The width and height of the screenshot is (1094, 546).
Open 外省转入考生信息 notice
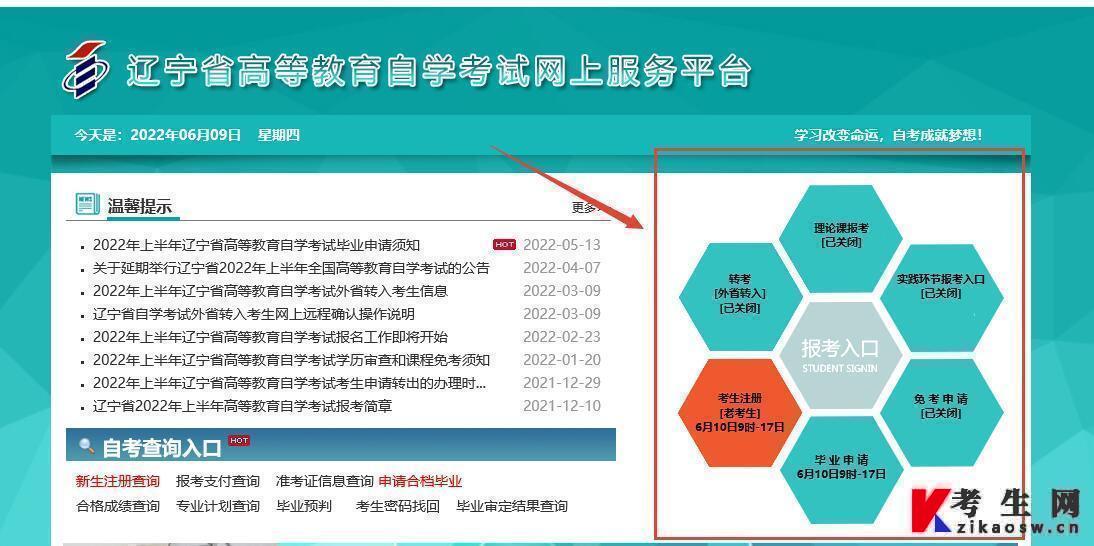click(x=270, y=291)
